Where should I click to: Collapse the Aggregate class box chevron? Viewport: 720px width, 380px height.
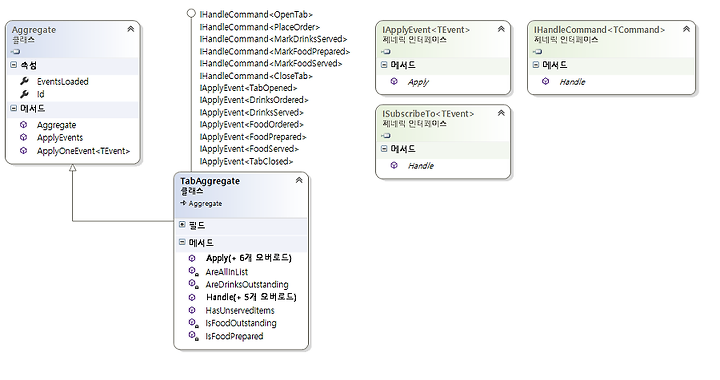coord(130,29)
